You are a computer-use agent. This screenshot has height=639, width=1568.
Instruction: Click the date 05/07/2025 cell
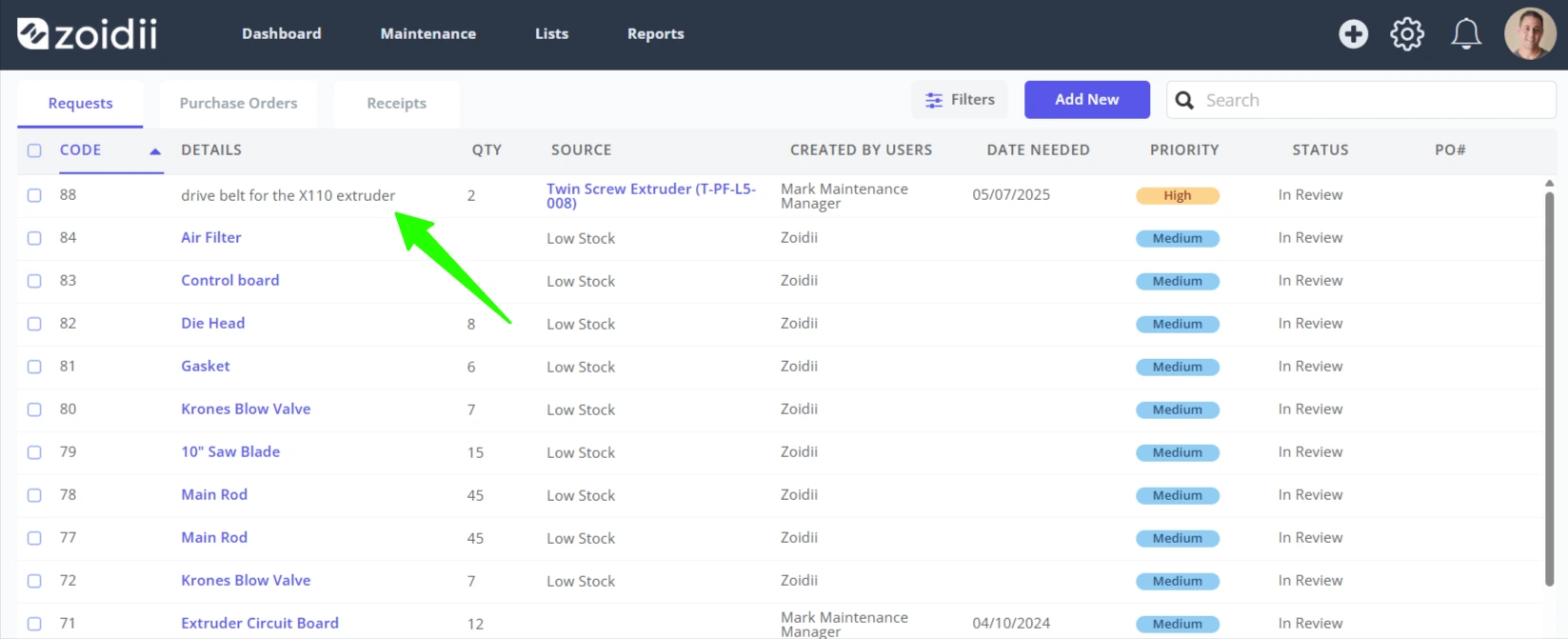point(1011,195)
